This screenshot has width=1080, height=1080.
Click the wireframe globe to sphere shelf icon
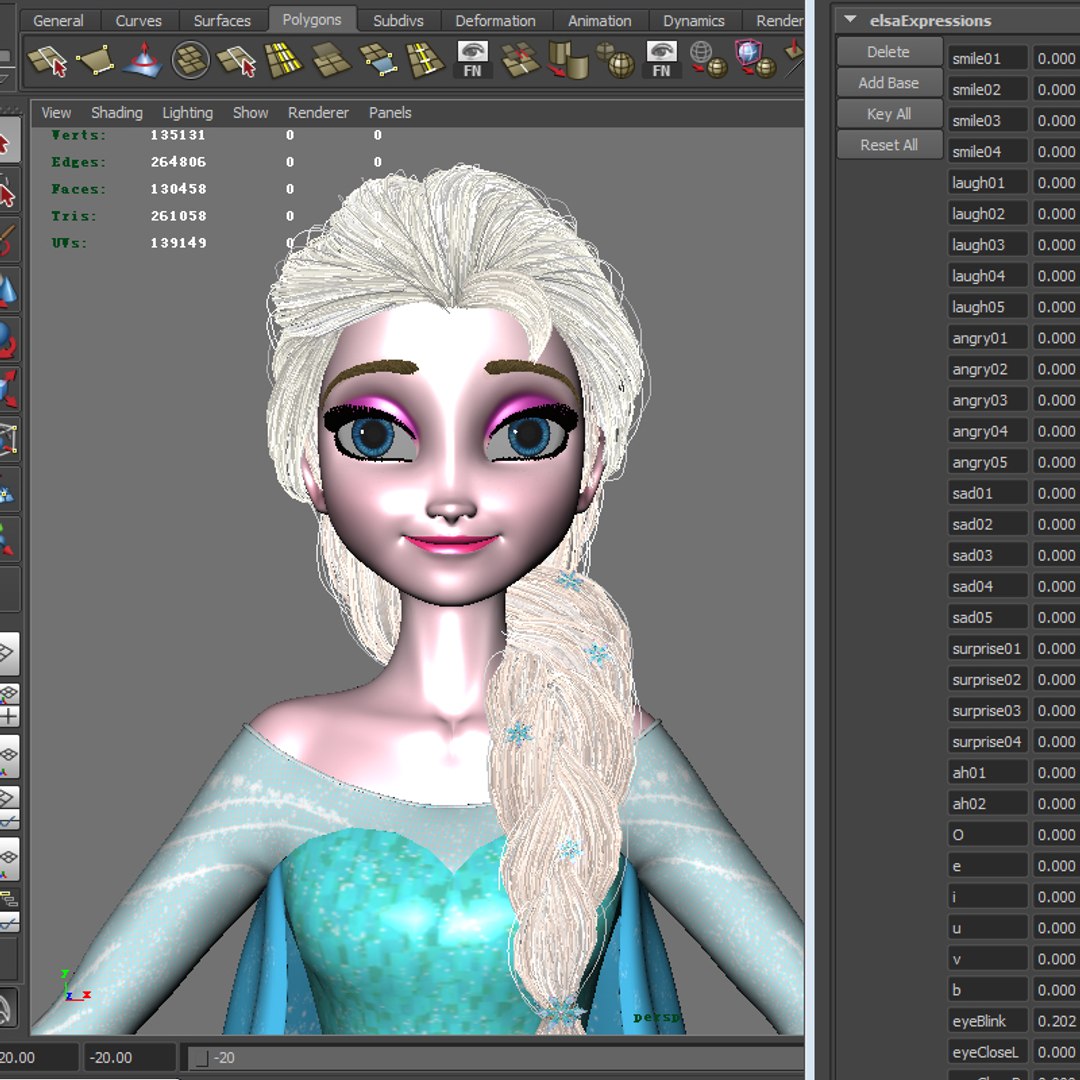click(709, 60)
